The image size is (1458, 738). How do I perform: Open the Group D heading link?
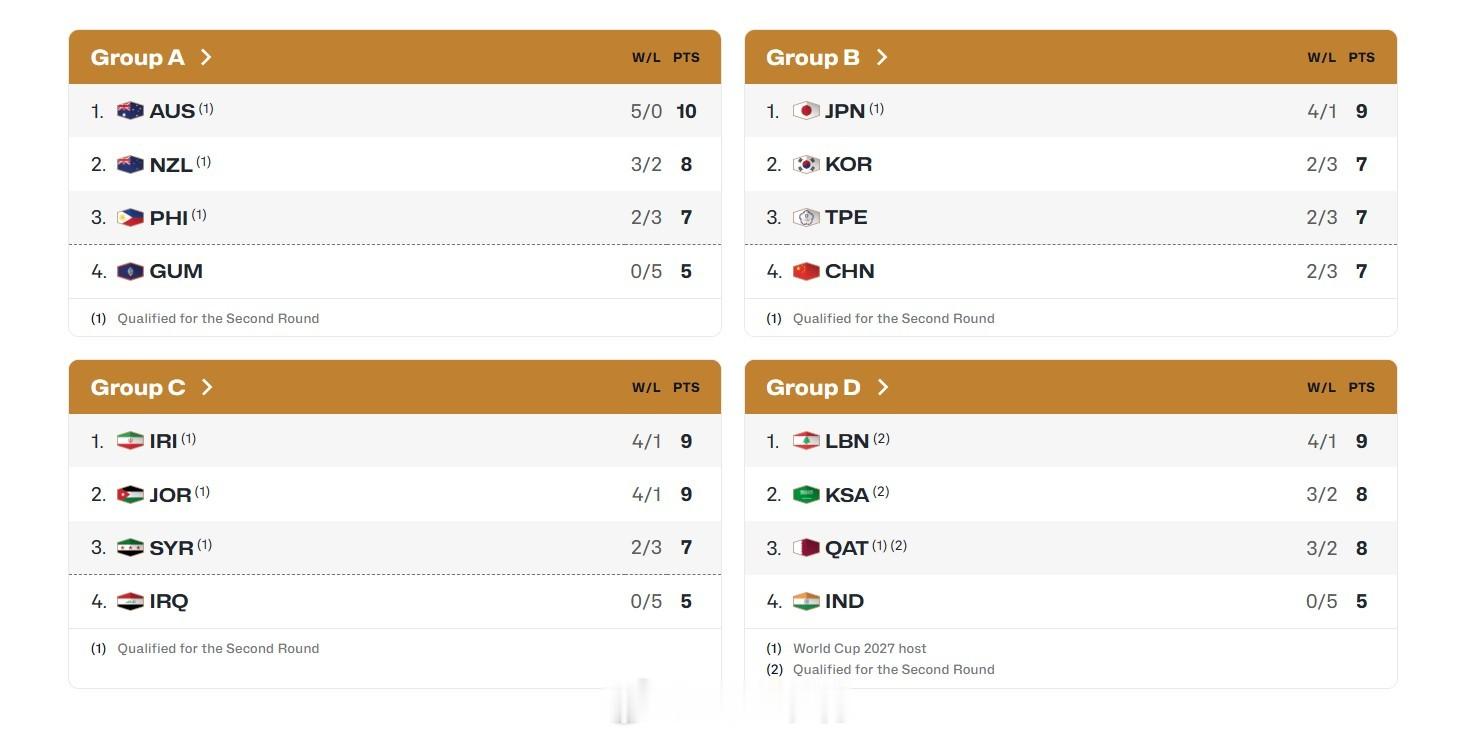point(813,387)
